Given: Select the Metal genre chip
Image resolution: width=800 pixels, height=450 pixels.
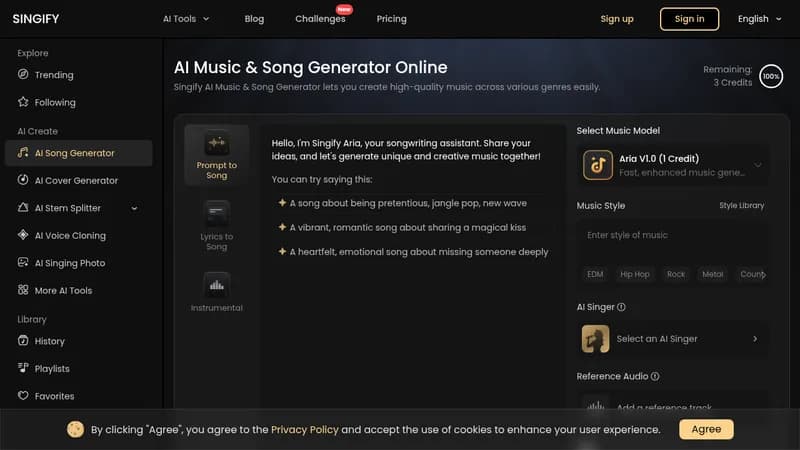Looking at the screenshot, I should click(712, 274).
